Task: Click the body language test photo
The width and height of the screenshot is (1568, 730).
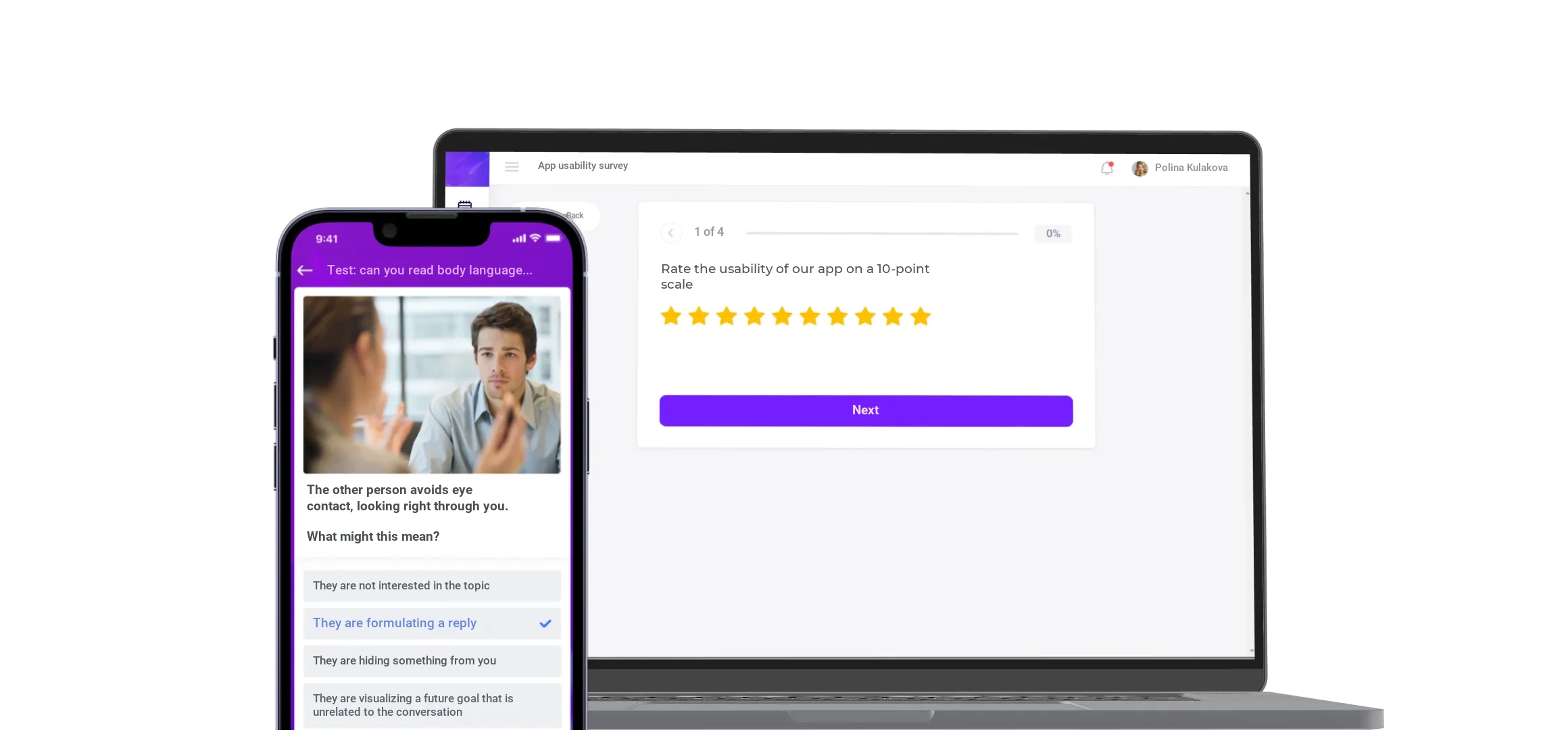Action: [x=432, y=385]
